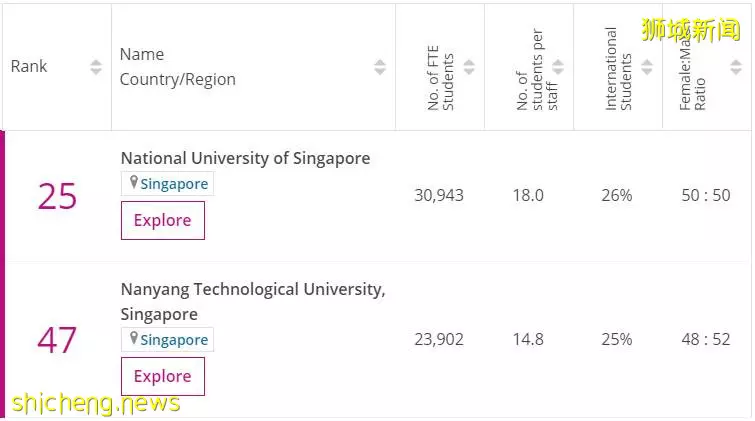Sort table by Rank column arrows

click(96, 67)
